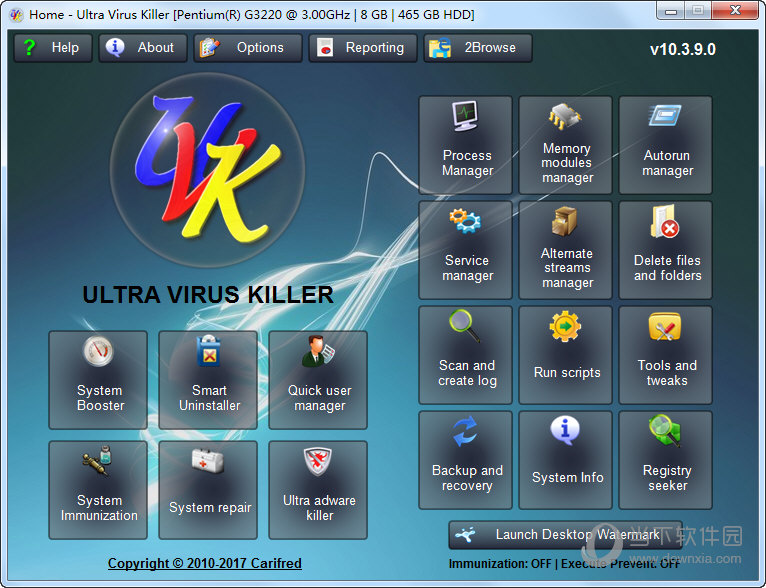Open Quick user manager
Viewport: 766px width, 588px height.
[x=318, y=380]
